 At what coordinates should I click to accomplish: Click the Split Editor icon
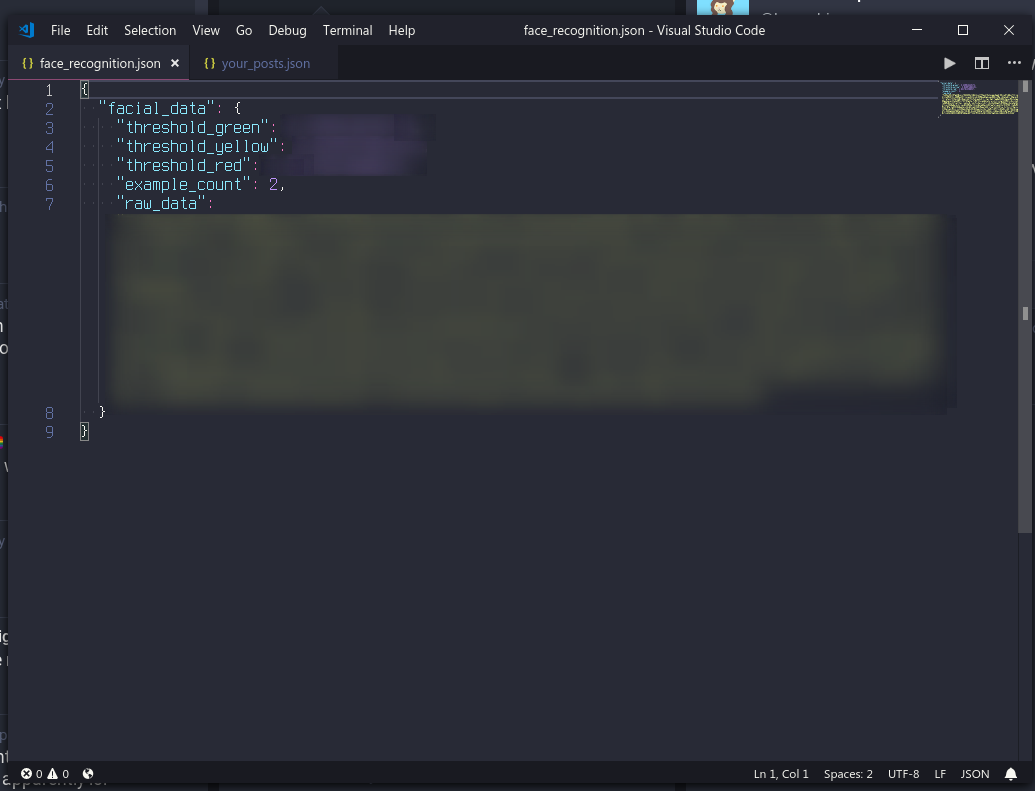click(982, 63)
